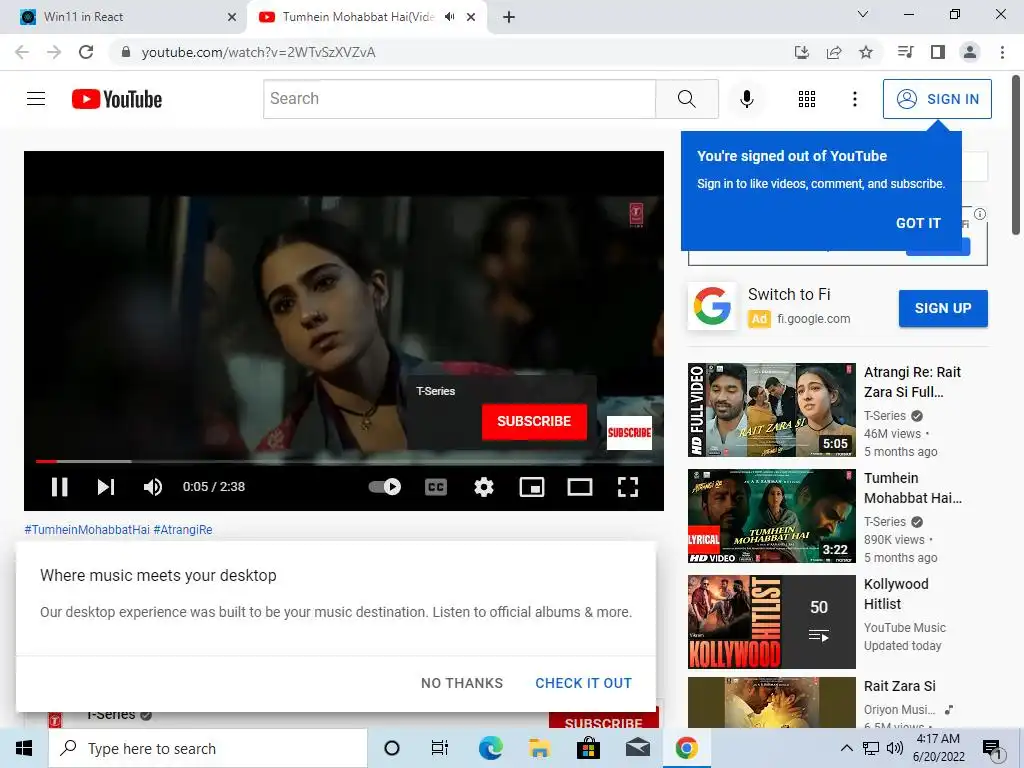Dismiss the signed-out tooltip with GOT IT
This screenshot has width=1024, height=768.
[x=918, y=223]
